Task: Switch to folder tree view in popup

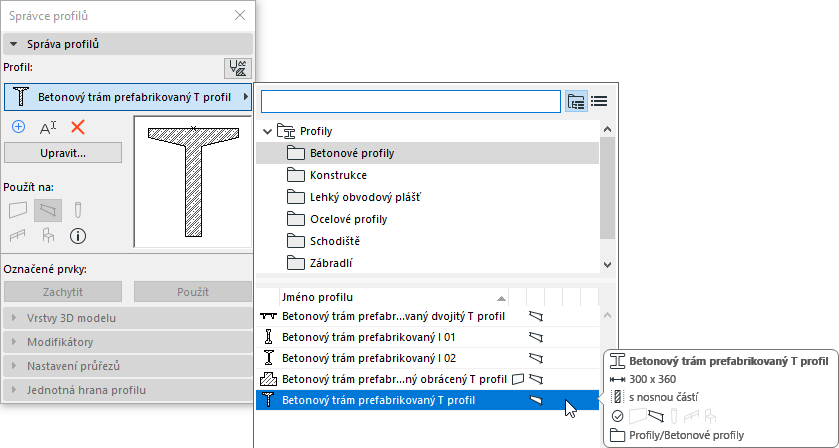Action: pos(576,101)
